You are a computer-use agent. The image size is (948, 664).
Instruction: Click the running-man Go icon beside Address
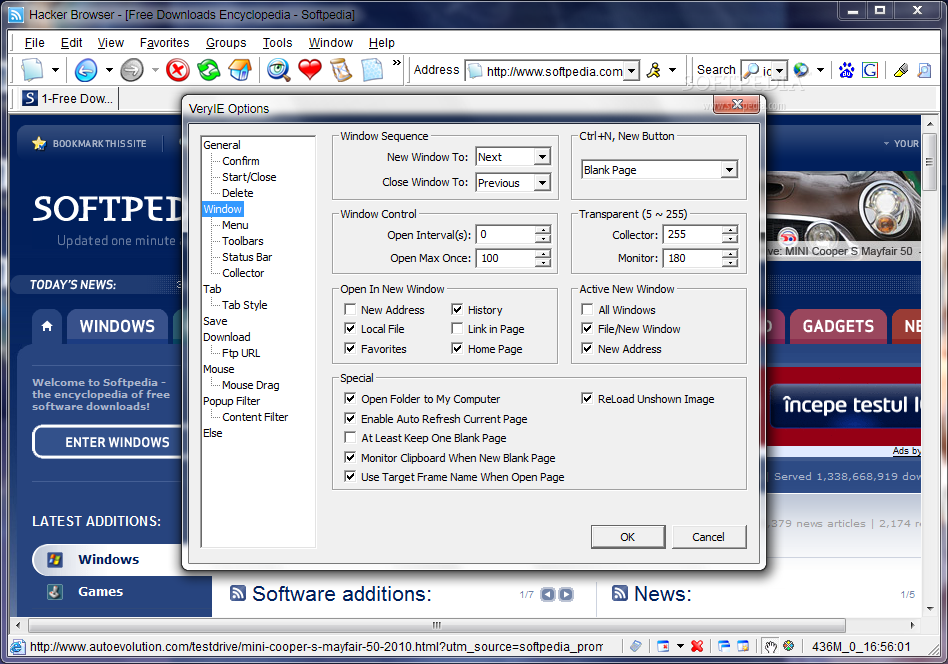pos(654,70)
